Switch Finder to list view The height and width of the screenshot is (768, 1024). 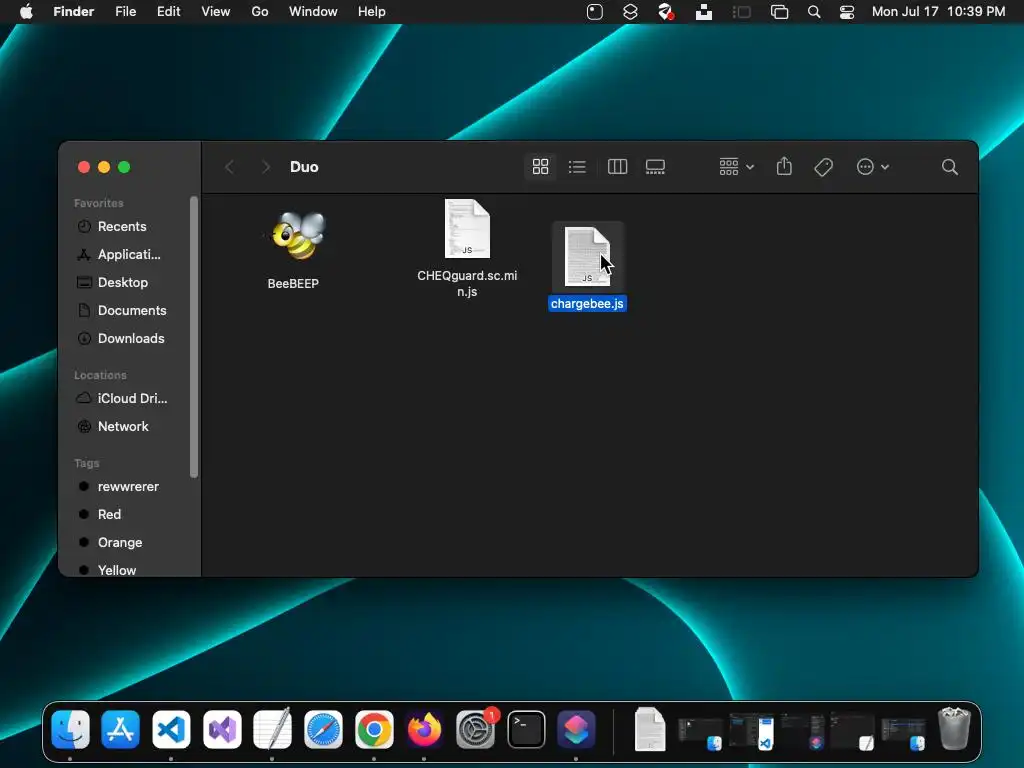pos(577,167)
